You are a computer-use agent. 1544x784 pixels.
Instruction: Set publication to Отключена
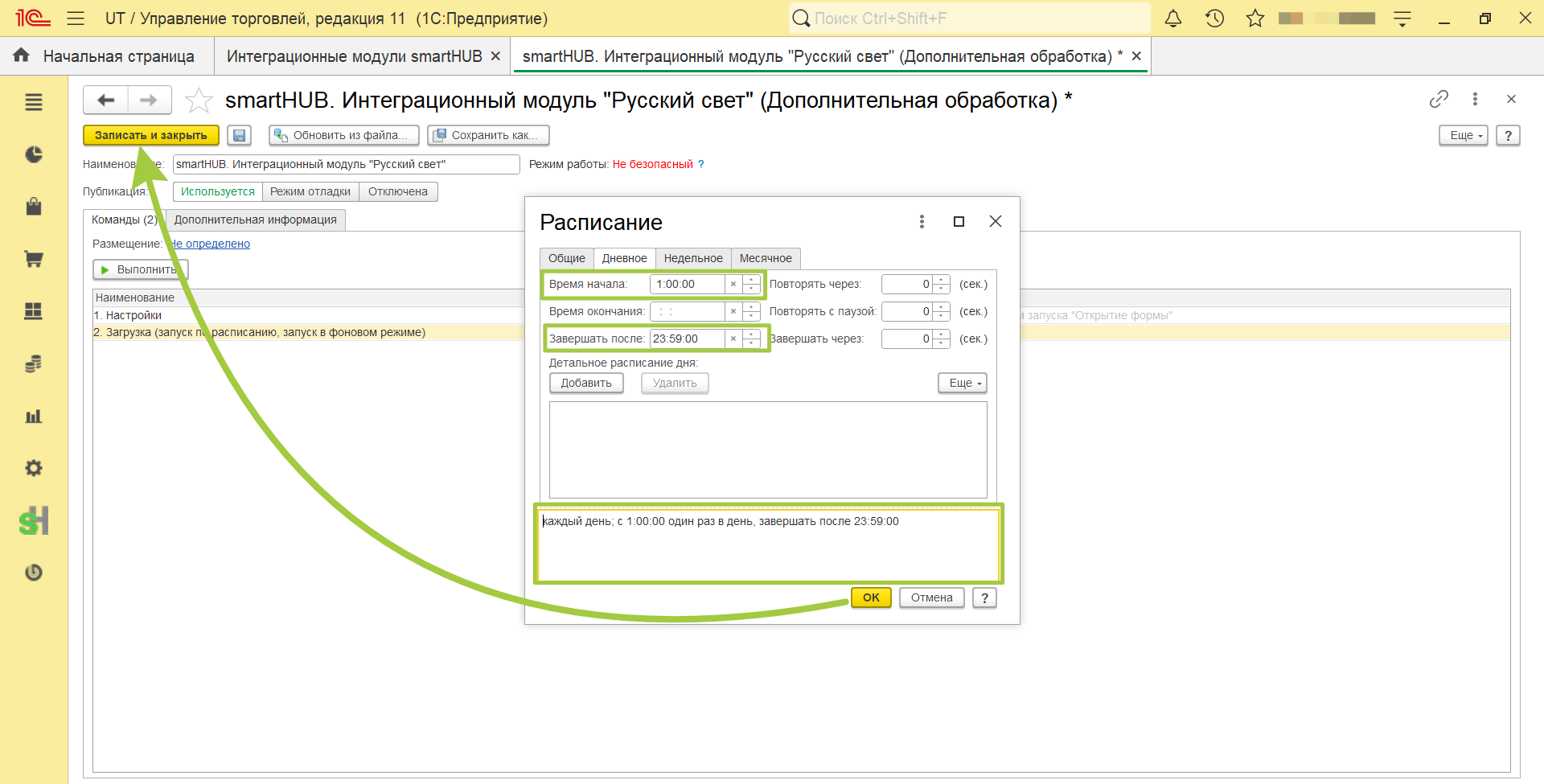pyautogui.click(x=398, y=191)
